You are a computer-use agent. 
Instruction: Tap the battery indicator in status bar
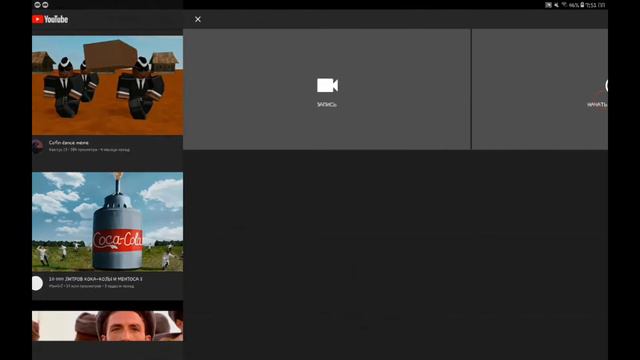(582, 5)
